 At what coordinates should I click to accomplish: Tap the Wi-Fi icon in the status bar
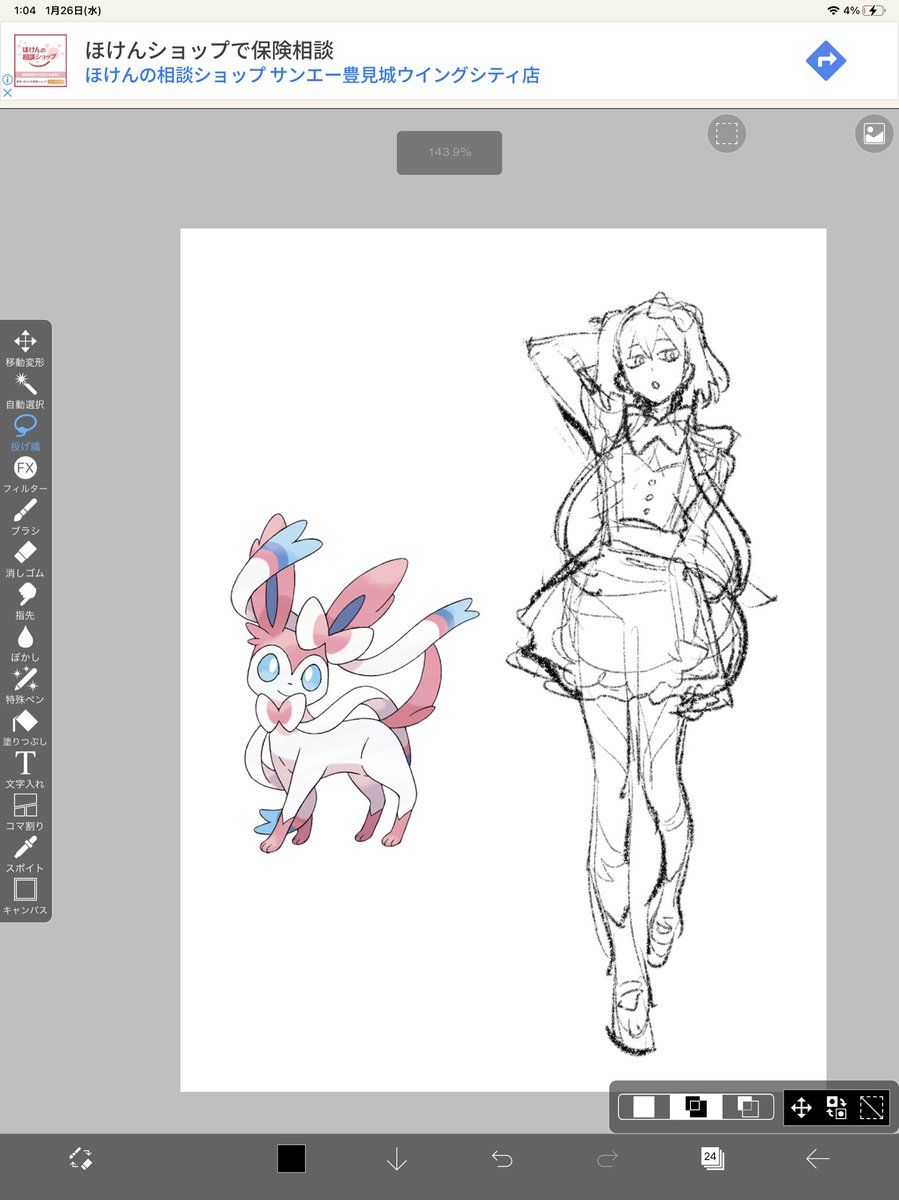coord(832,10)
